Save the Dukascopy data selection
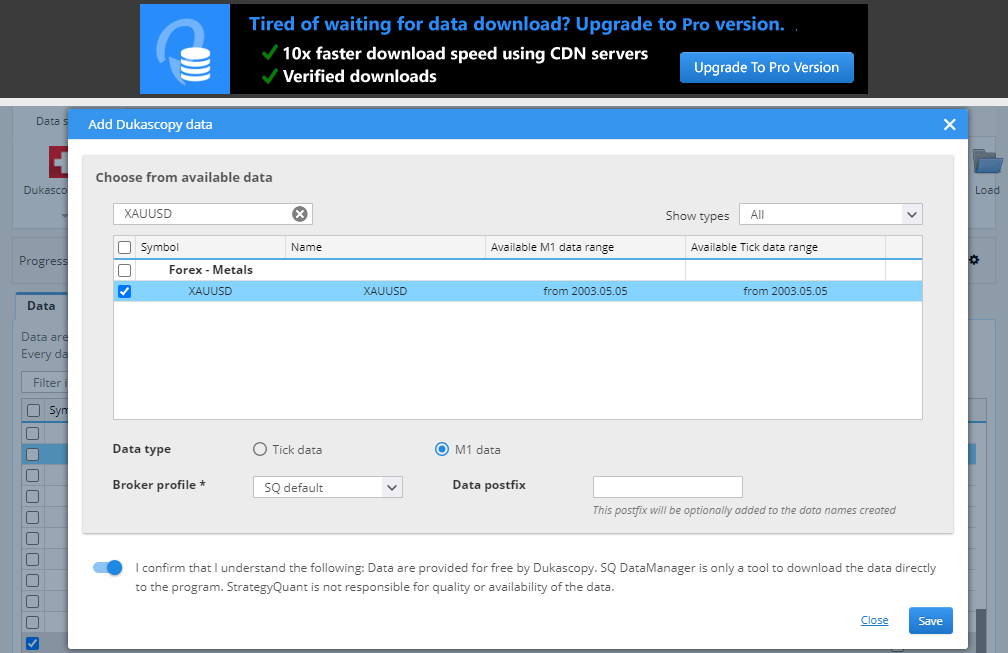 (x=930, y=621)
